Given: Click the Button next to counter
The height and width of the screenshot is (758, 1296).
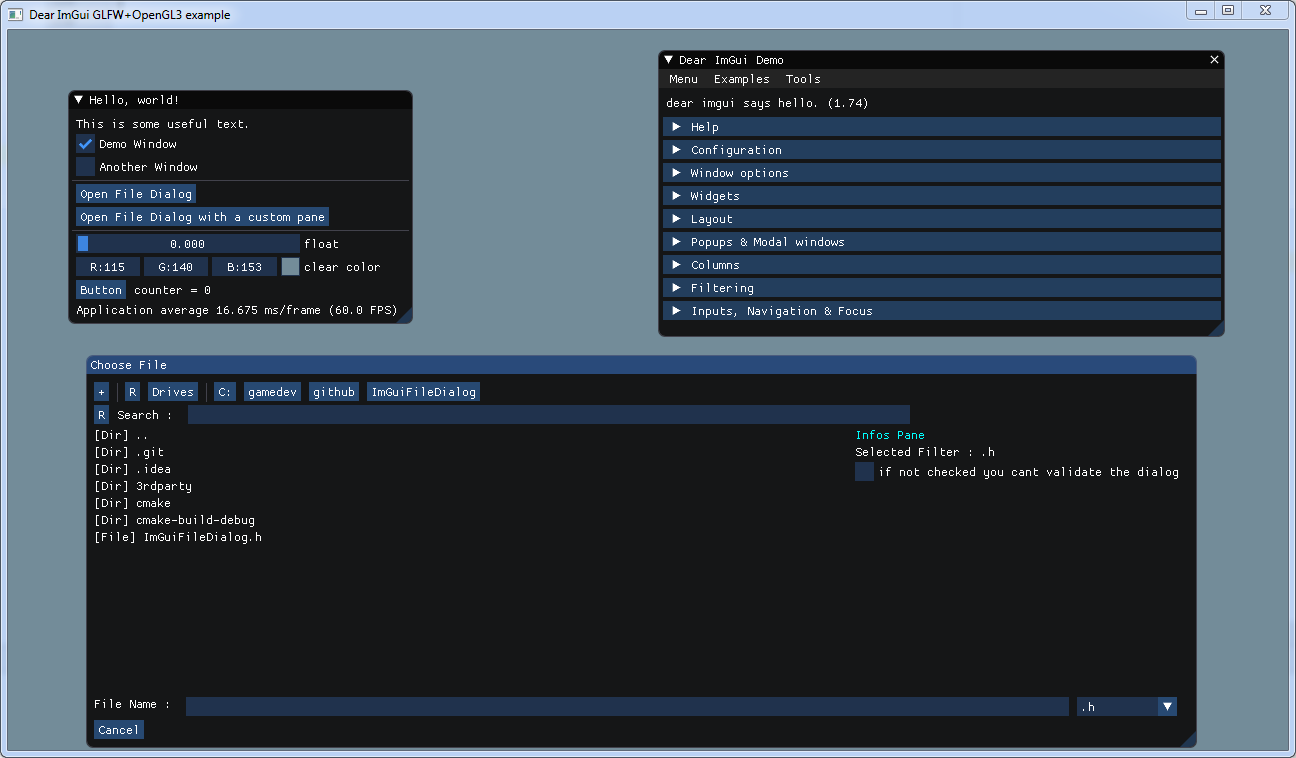Looking at the screenshot, I should (101, 290).
